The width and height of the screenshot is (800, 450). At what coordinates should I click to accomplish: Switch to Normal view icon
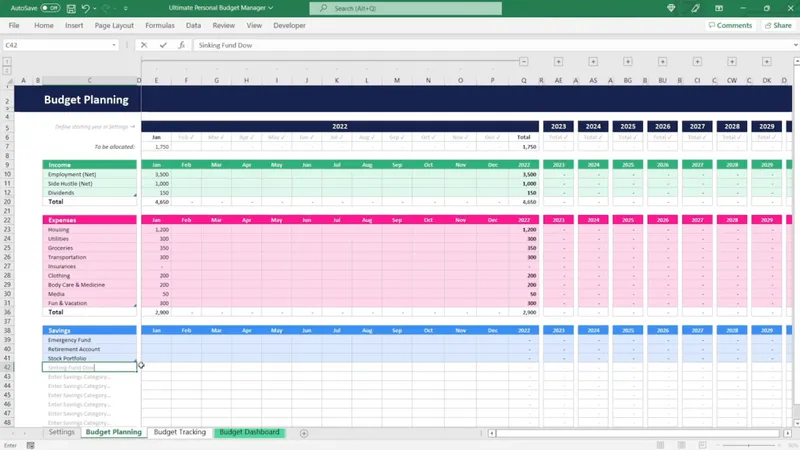click(x=660, y=445)
